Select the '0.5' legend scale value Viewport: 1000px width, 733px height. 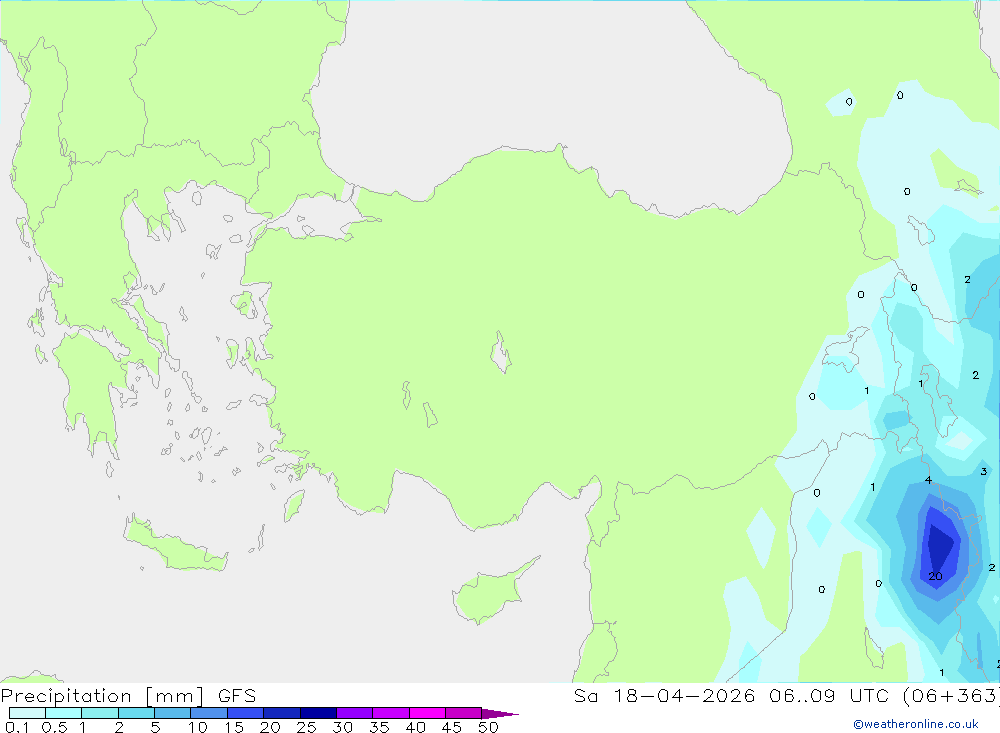coord(54,727)
